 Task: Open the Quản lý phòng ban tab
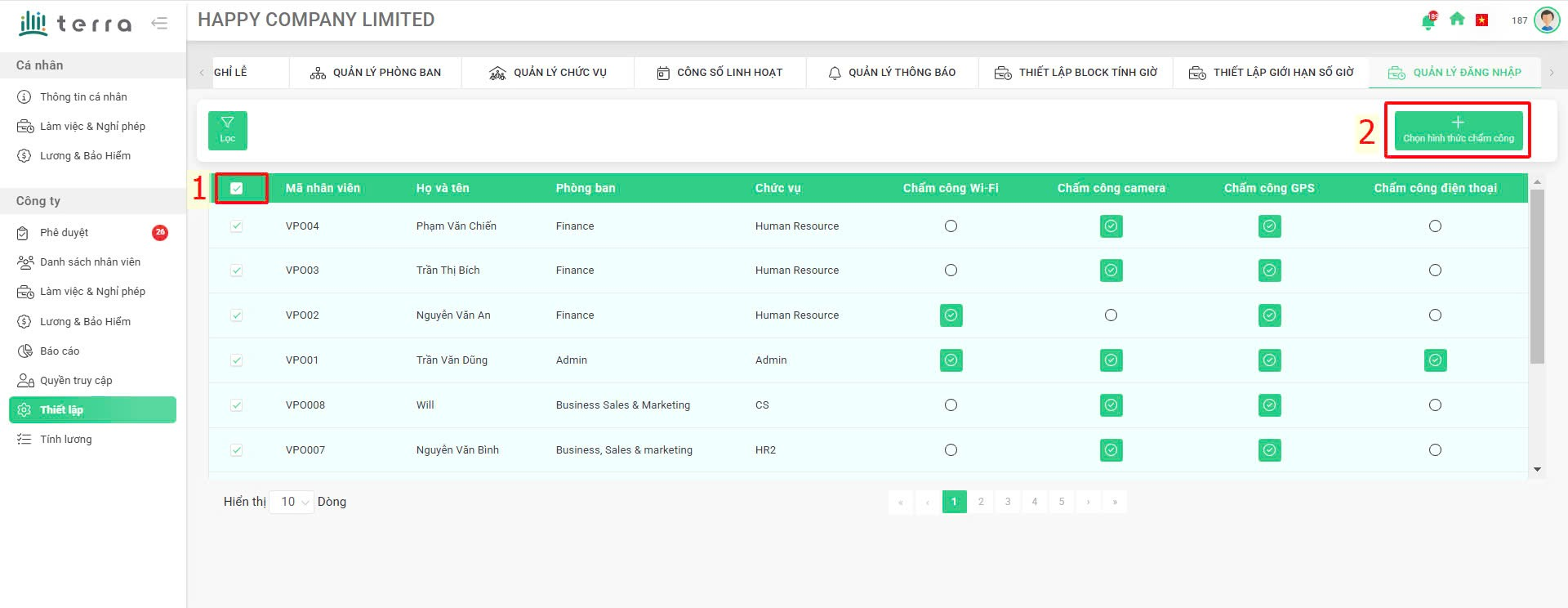pos(376,73)
